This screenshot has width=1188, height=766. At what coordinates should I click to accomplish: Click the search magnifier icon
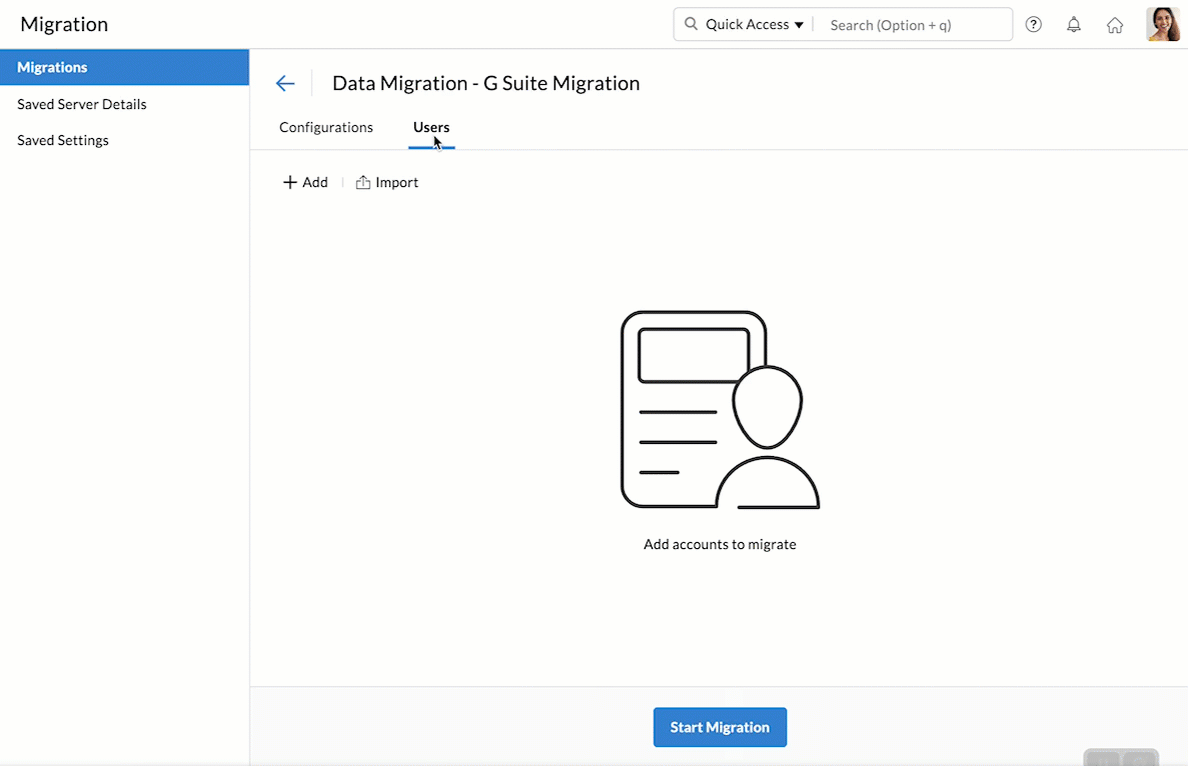pos(691,23)
